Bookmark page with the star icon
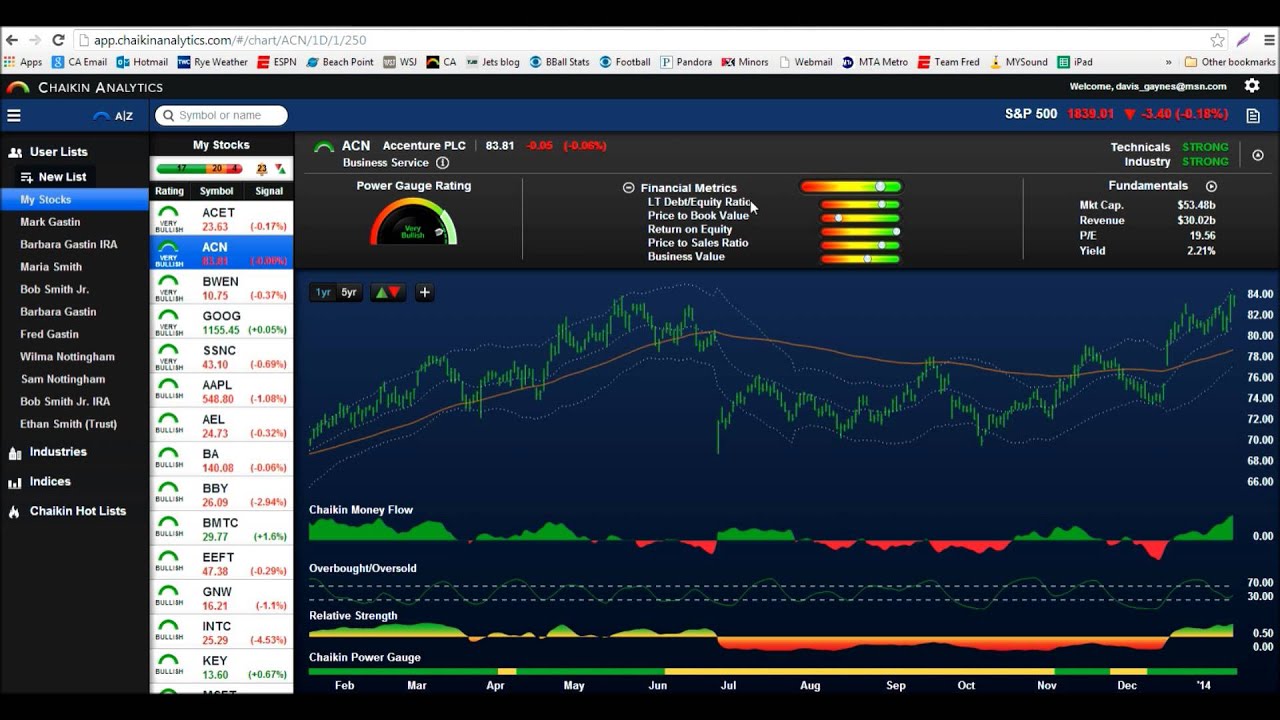 tap(1217, 40)
